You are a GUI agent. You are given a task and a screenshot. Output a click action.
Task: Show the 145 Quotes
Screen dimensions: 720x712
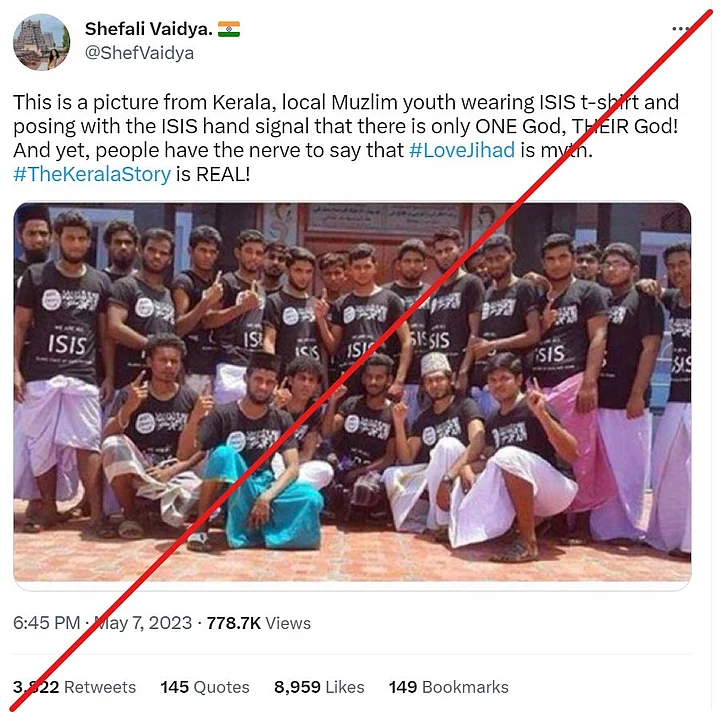click(x=205, y=687)
